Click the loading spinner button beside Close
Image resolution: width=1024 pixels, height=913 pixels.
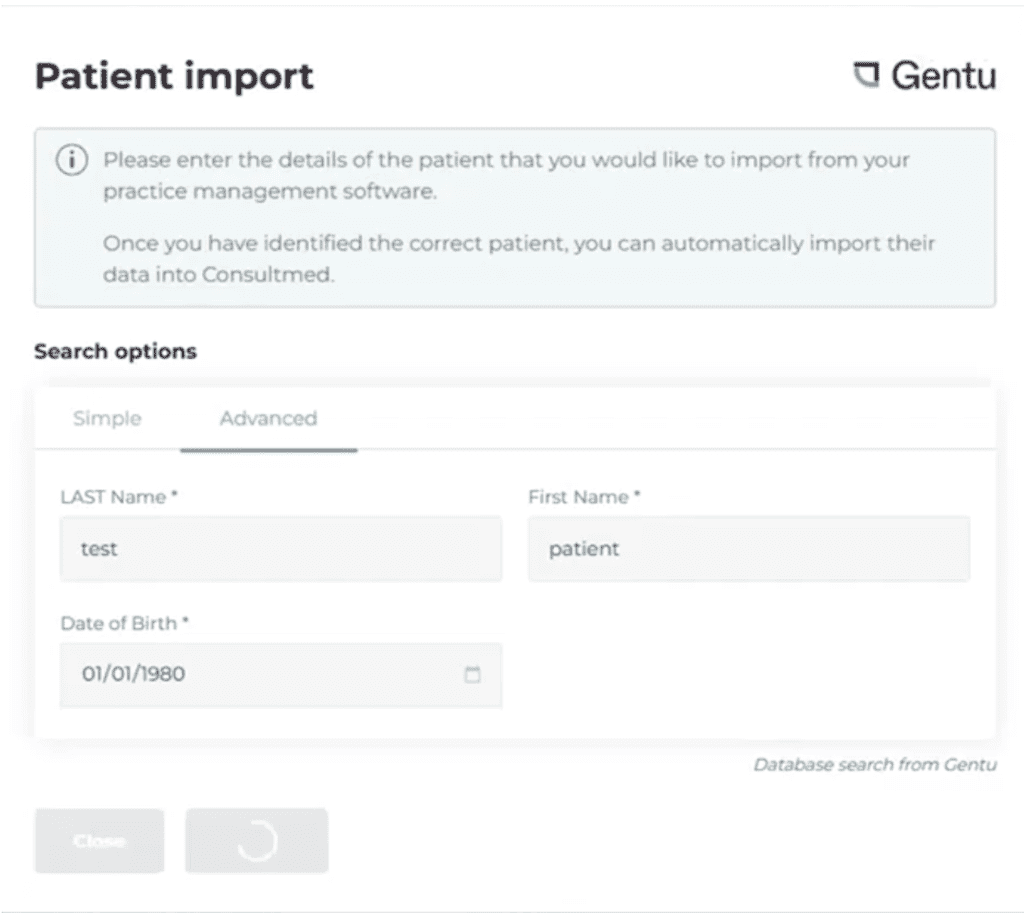pos(257,841)
